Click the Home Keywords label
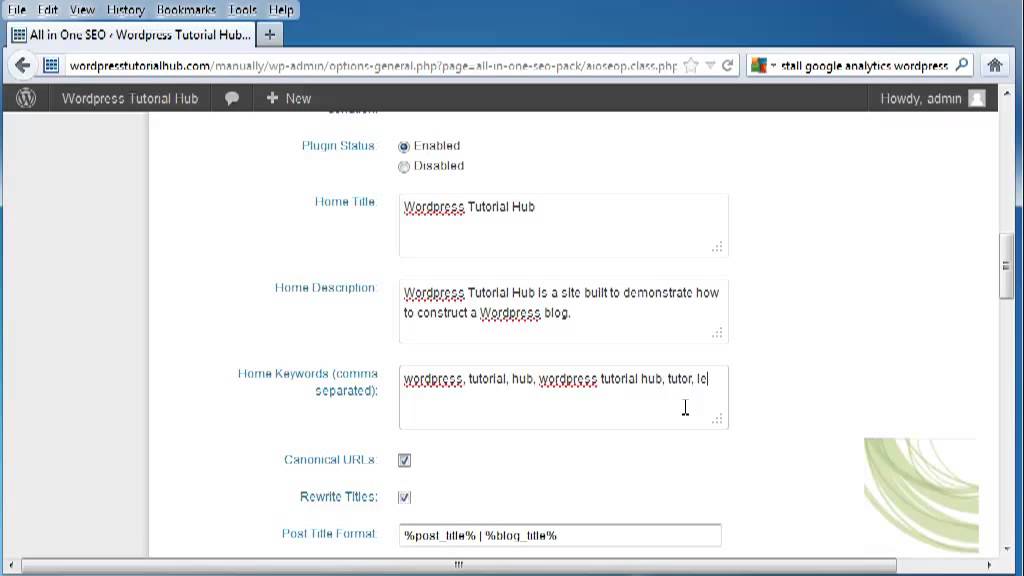 [x=308, y=382]
